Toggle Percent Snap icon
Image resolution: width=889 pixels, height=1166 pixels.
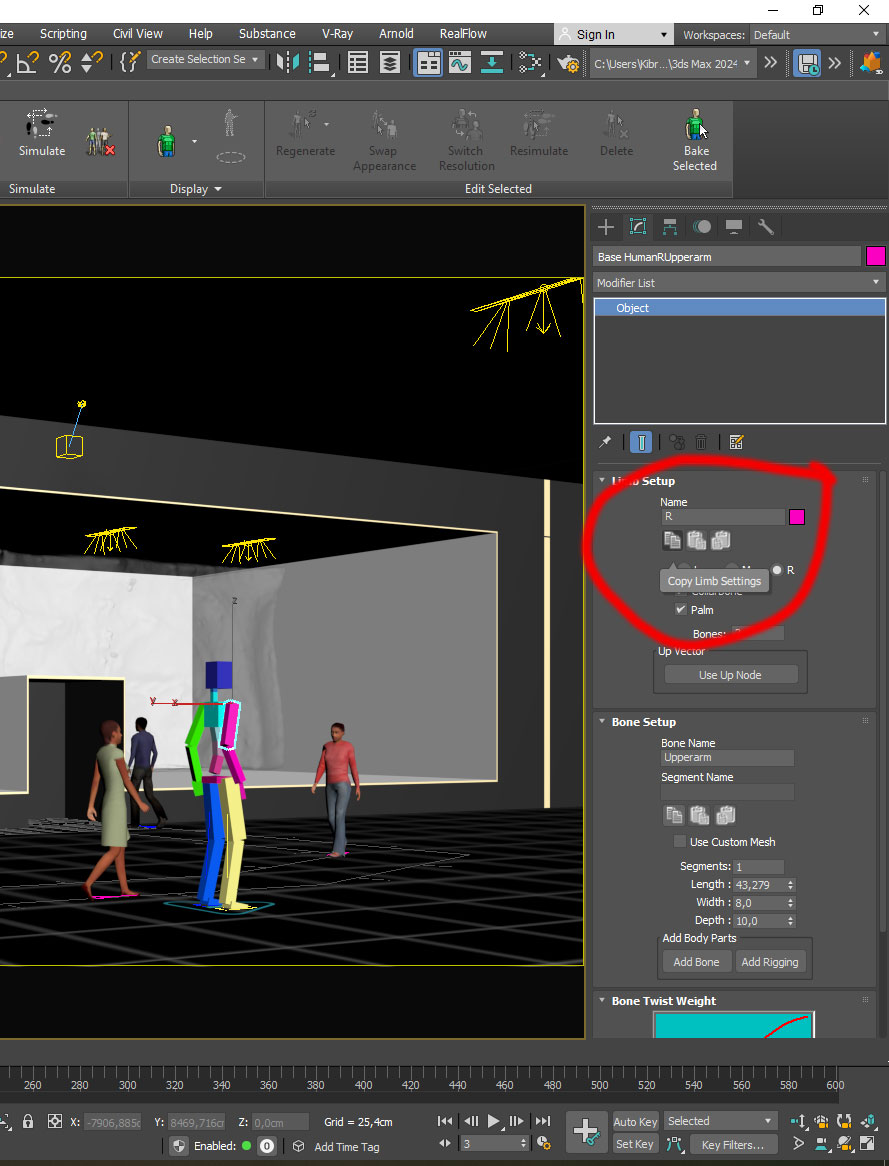coord(60,62)
